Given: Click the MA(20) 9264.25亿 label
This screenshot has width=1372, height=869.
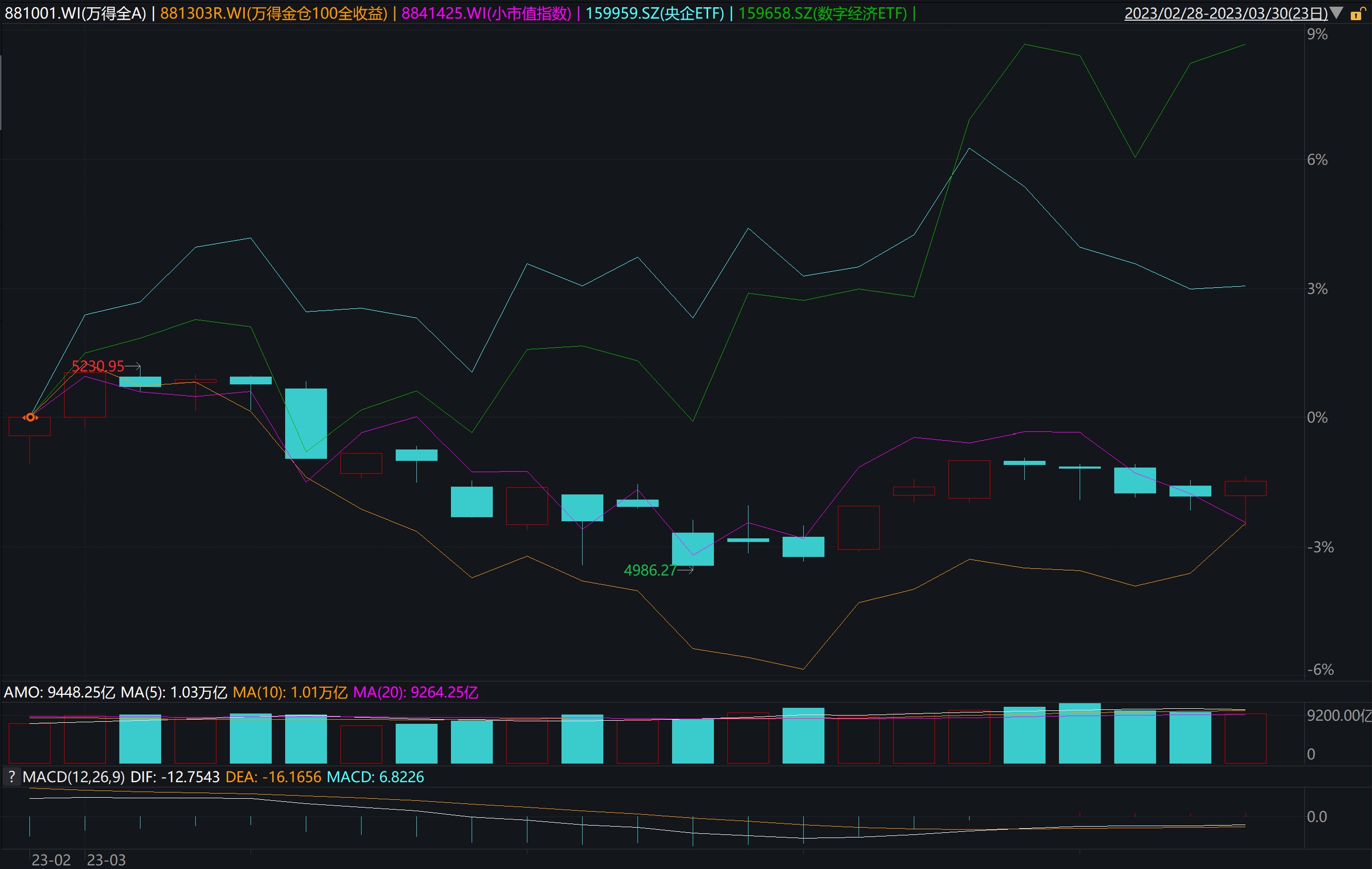Looking at the screenshot, I should point(415,692).
